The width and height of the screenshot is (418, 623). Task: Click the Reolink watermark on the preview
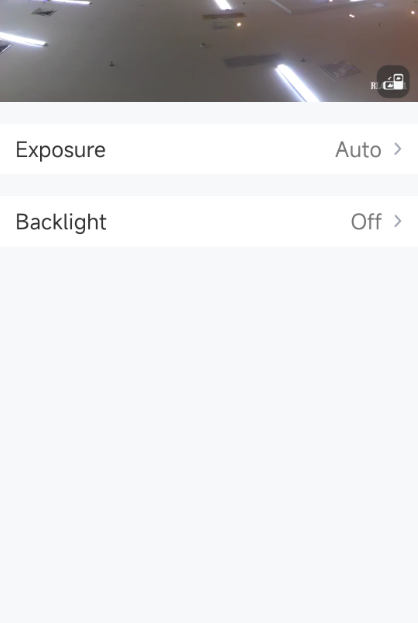point(389,85)
